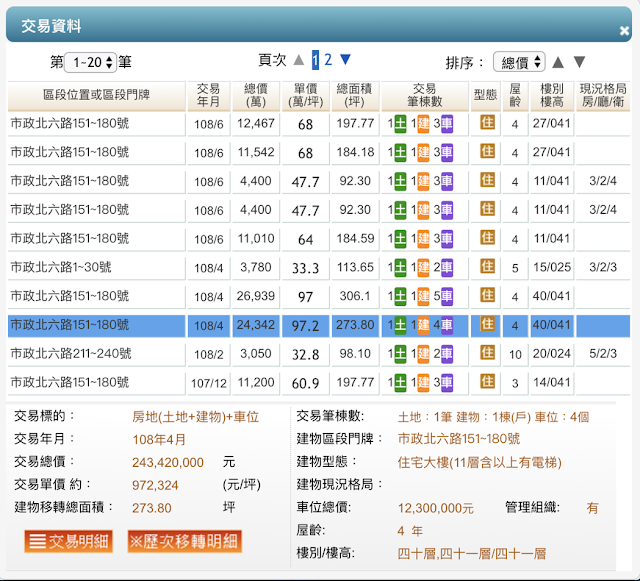Click purple 車 icon in the 3,780 row
Screen dimensions: 640x581
[447, 268]
